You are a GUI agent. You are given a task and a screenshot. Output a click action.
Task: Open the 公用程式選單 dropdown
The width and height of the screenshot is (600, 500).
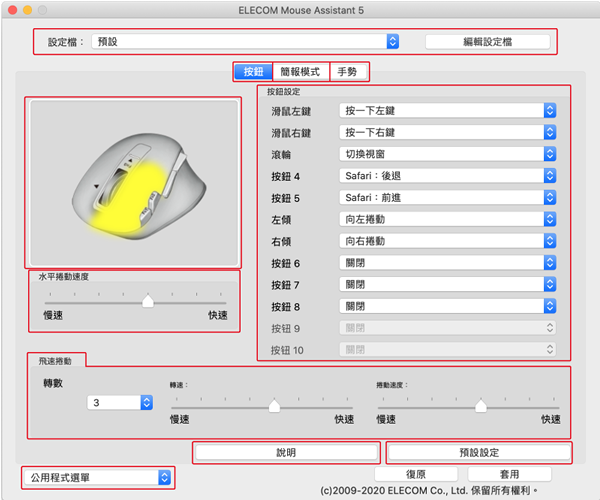click(x=98, y=477)
